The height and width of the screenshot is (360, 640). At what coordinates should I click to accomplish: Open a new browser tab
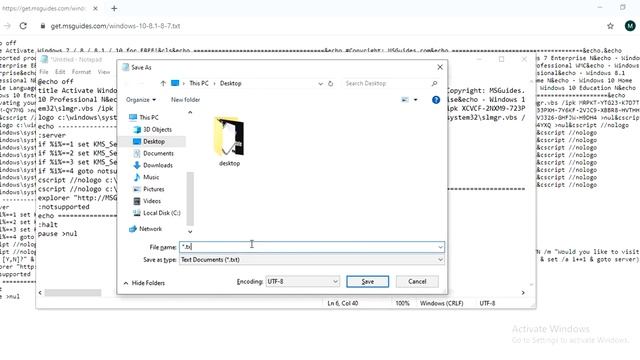coord(114,8)
